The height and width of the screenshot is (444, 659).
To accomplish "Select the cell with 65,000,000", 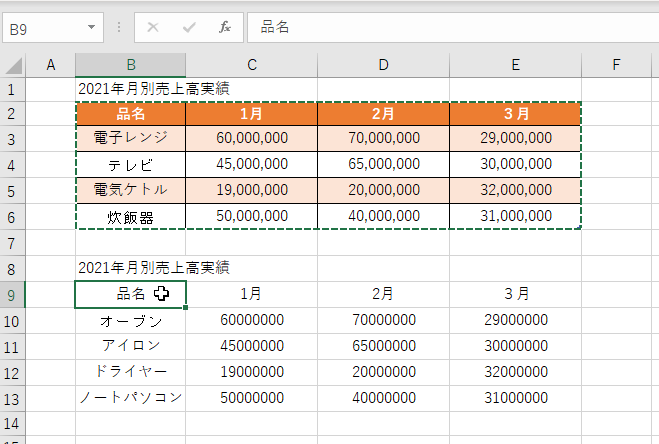I will click(384, 164).
